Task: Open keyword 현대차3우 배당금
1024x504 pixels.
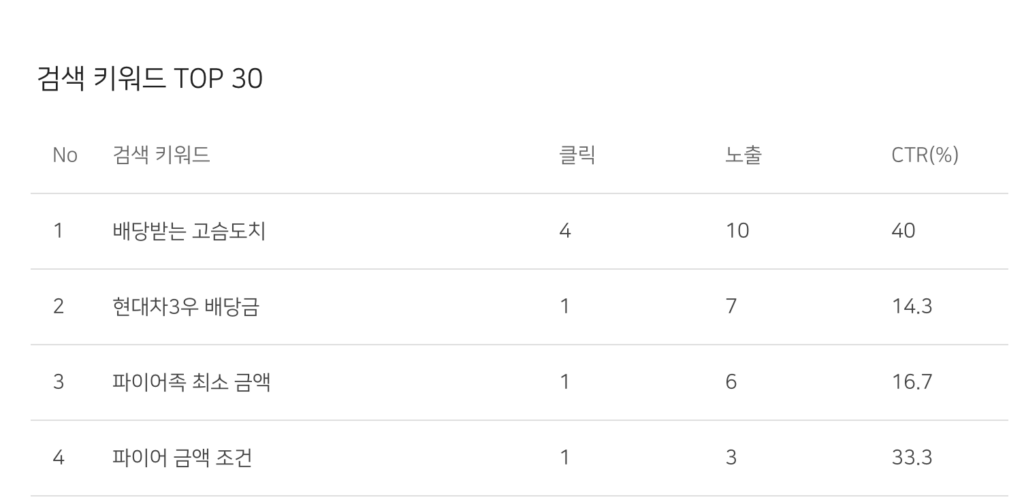Action: pos(186,306)
